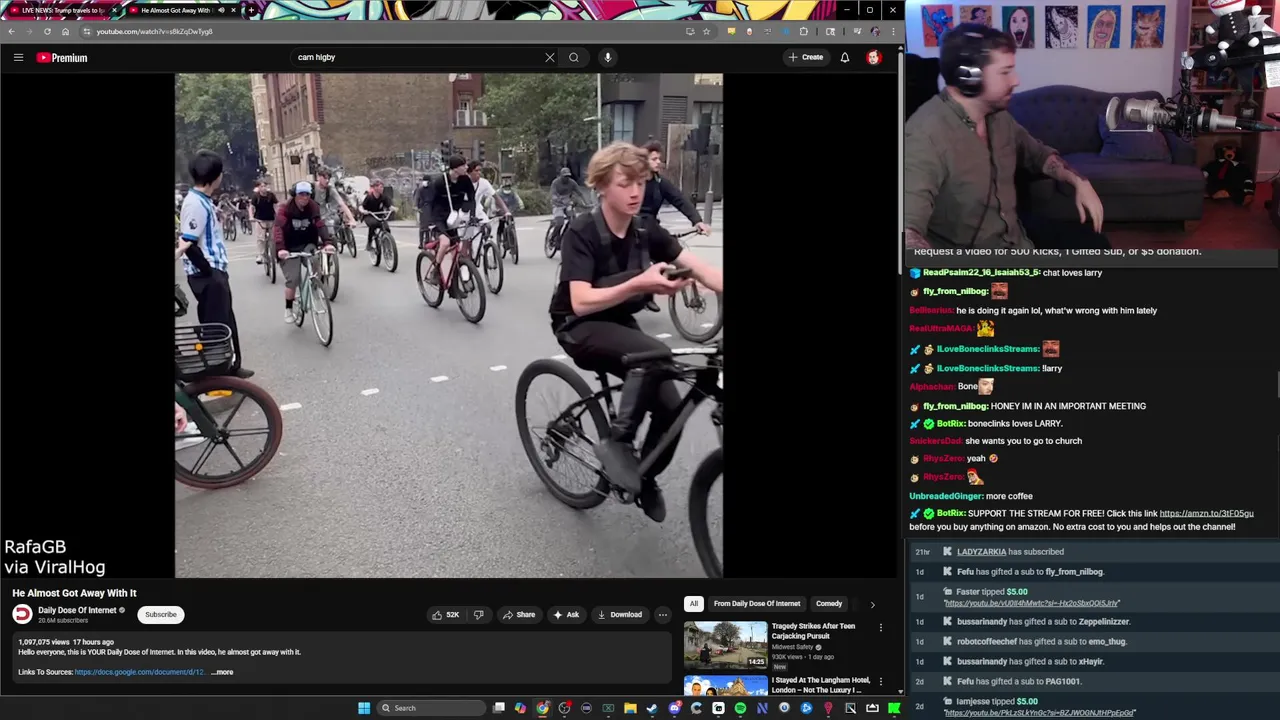Open the Chrome extensions puzzle icon
This screenshot has width=1280, height=720.
[x=803, y=31]
